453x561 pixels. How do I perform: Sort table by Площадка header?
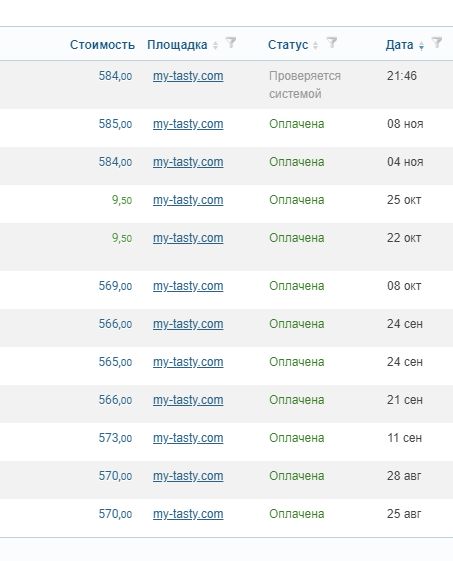(177, 45)
